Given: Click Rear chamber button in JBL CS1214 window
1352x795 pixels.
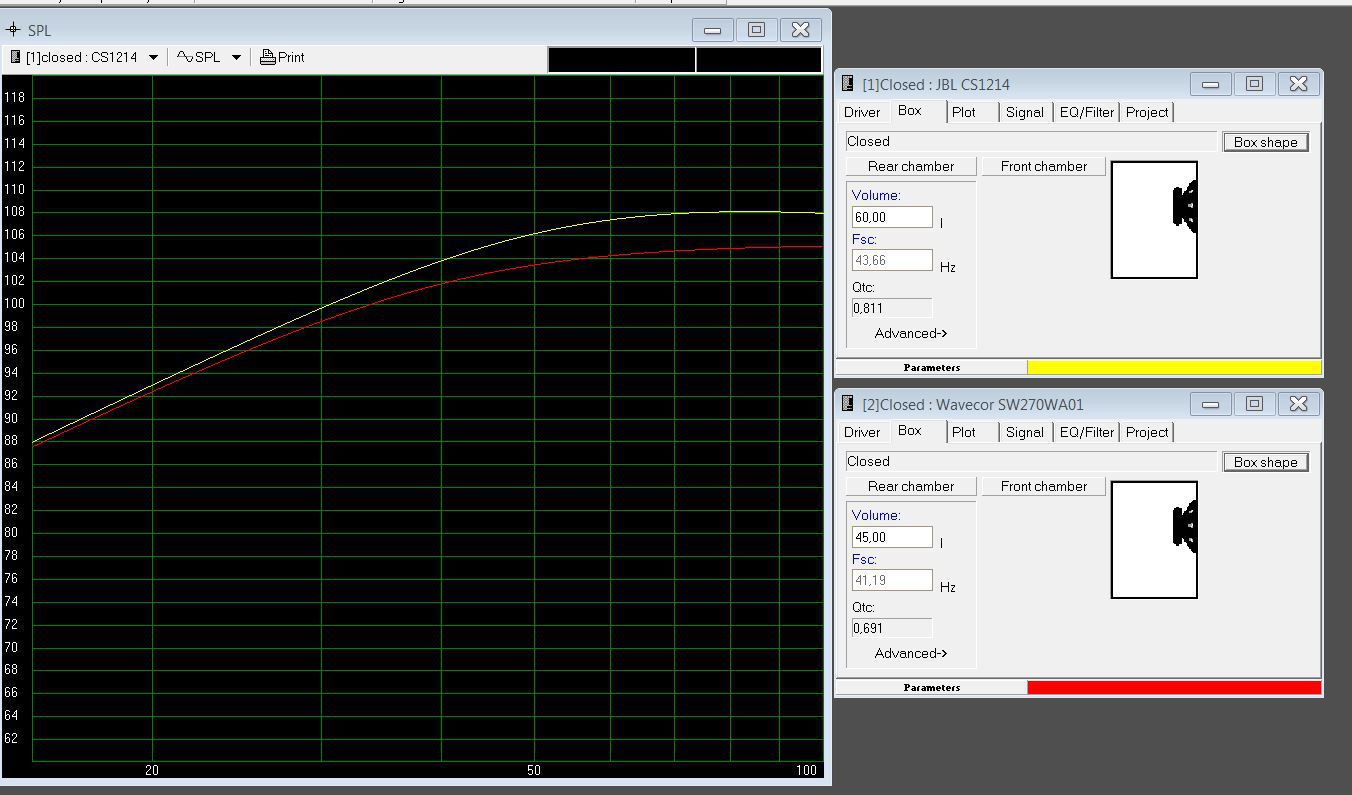Looking at the screenshot, I should (911, 166).
